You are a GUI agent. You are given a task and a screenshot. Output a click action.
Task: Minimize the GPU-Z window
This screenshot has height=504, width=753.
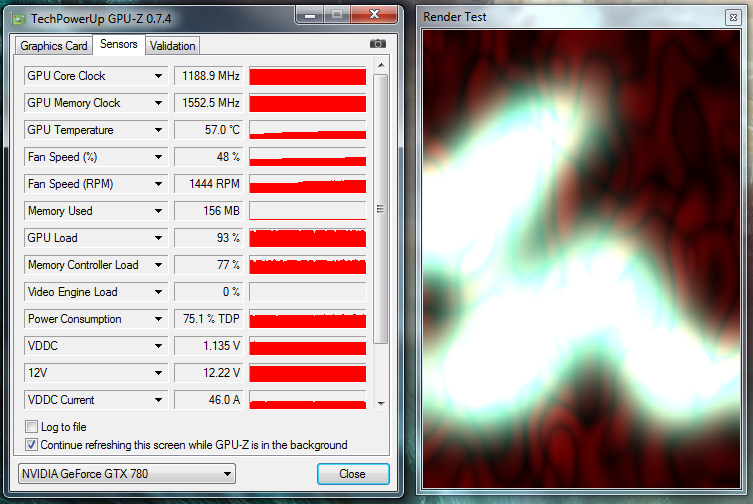pyautogui.click(x=310, y=15)
